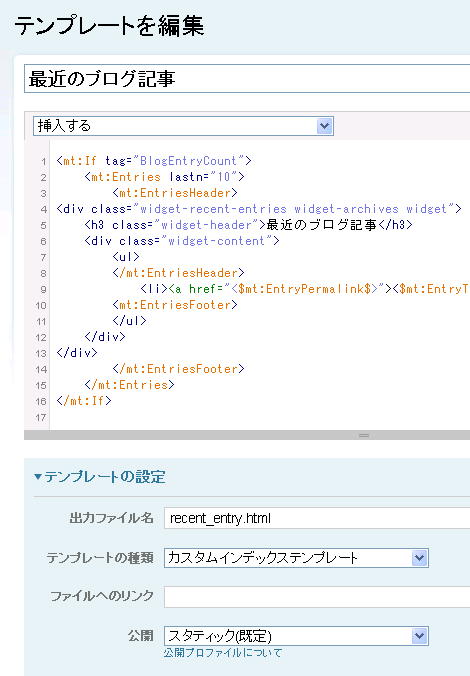The image size is (470, 676).
Task: Click the li EntryPermalink code line
Action: (x=305, y=289)
